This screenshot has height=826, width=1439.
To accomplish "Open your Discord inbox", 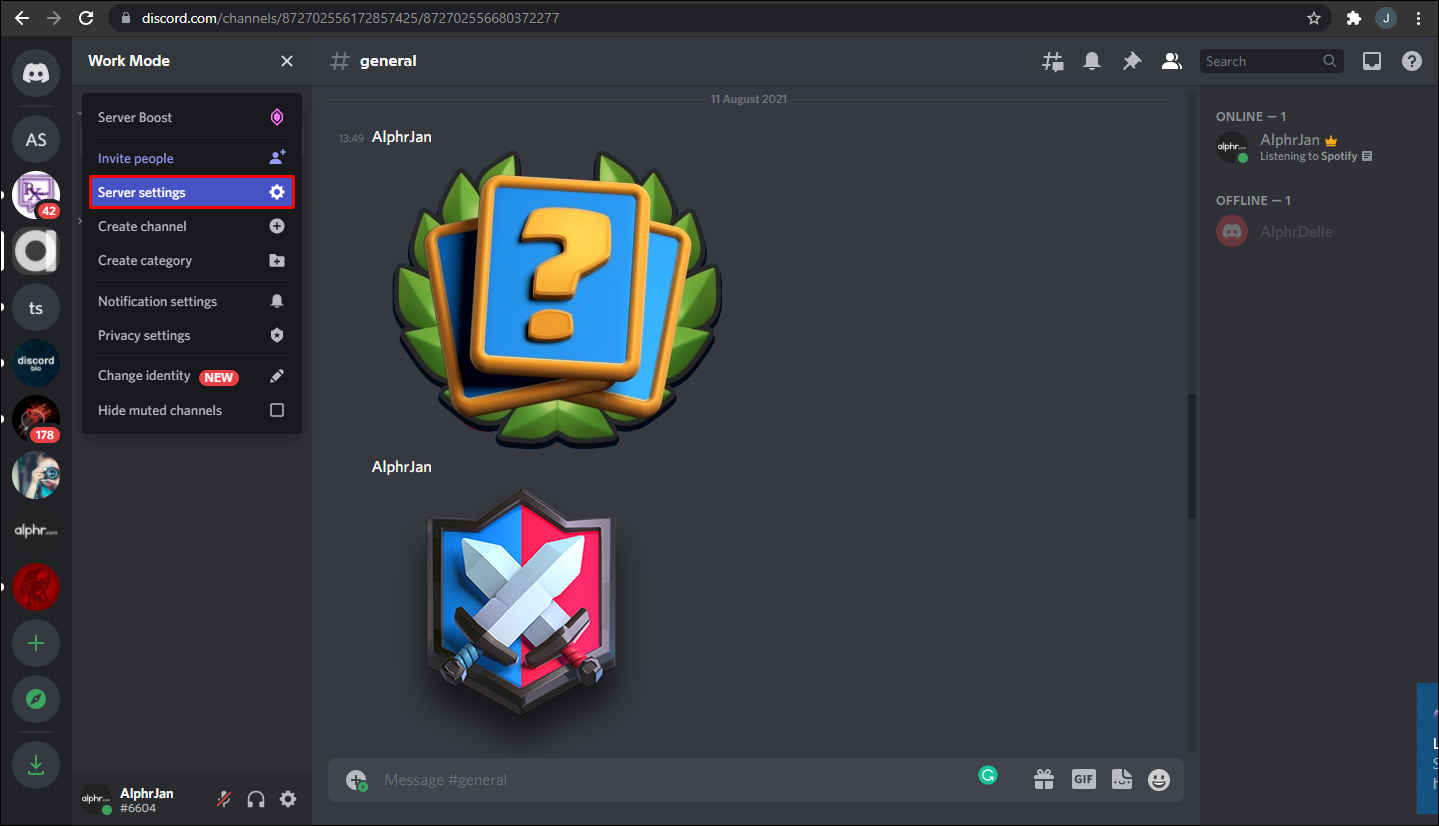I will tap(1371, 61).
